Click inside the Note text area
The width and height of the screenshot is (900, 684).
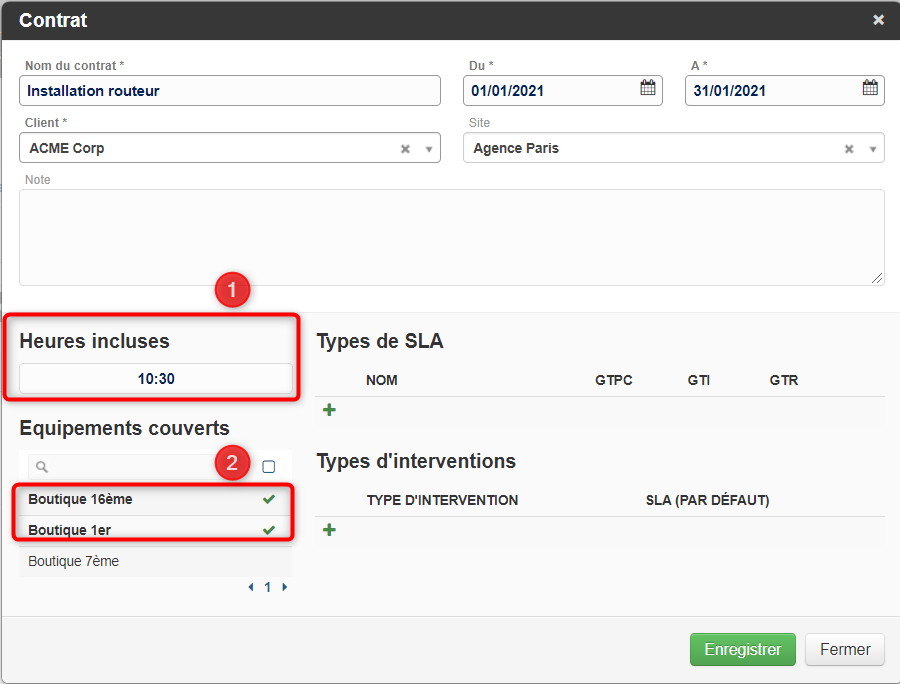click(452, 238)
